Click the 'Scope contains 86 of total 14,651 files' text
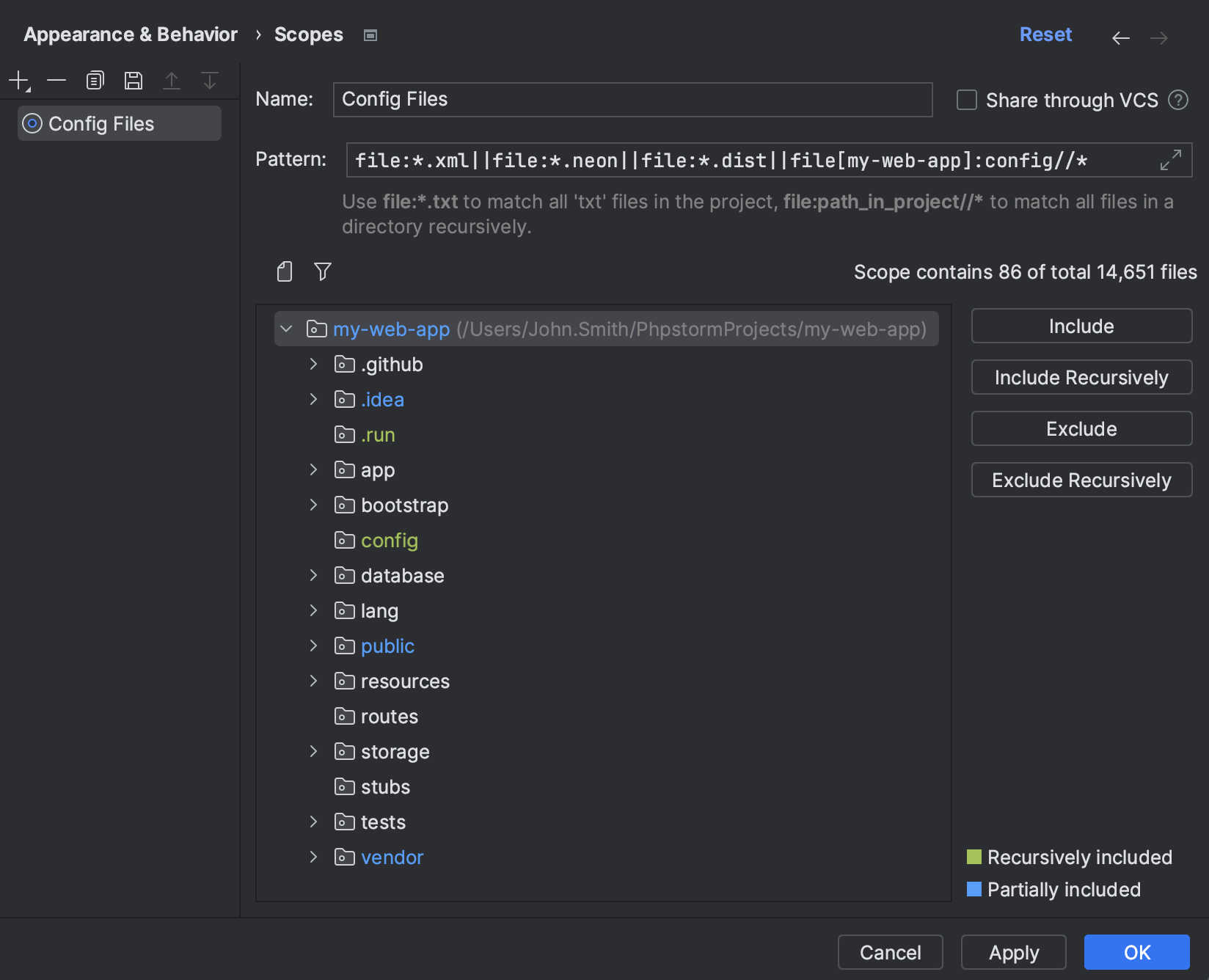The height and width of the screenshot is (980, 1209). tap(1026, 272)
